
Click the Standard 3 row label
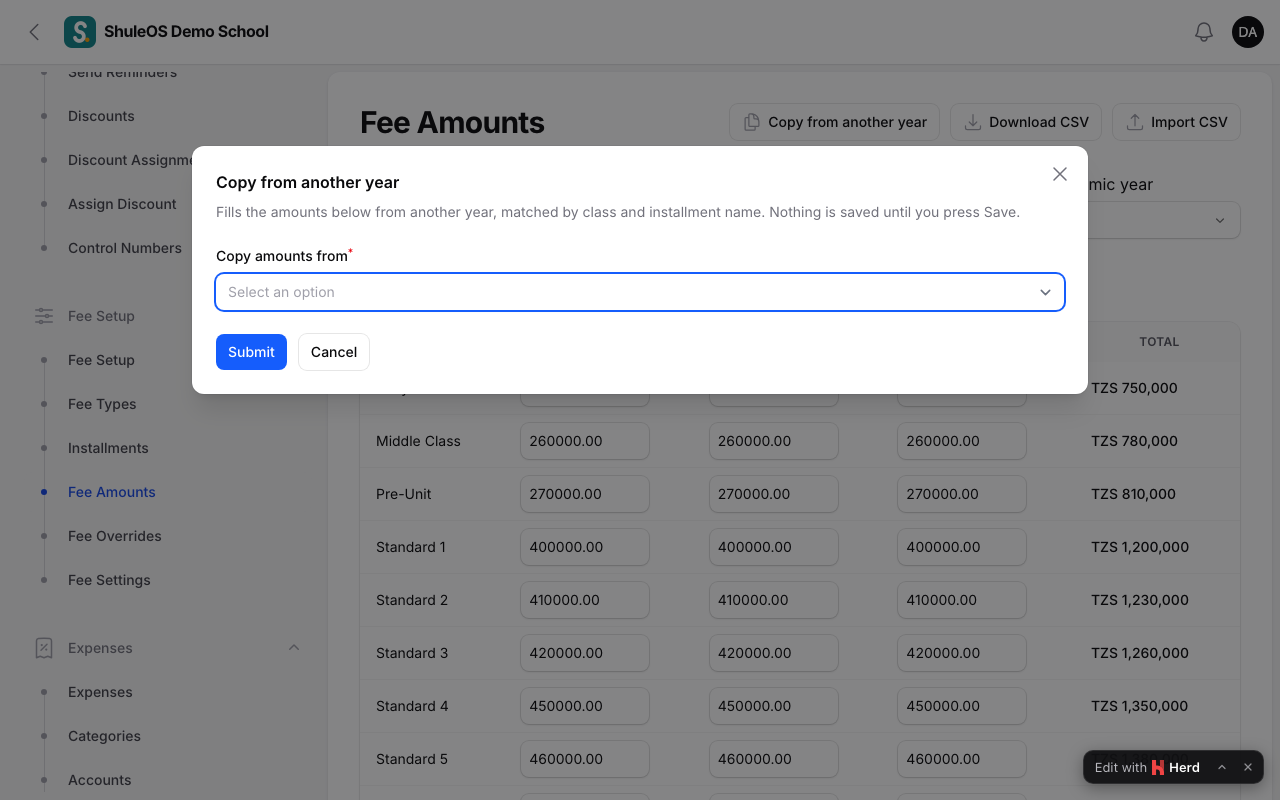point(412,653)
